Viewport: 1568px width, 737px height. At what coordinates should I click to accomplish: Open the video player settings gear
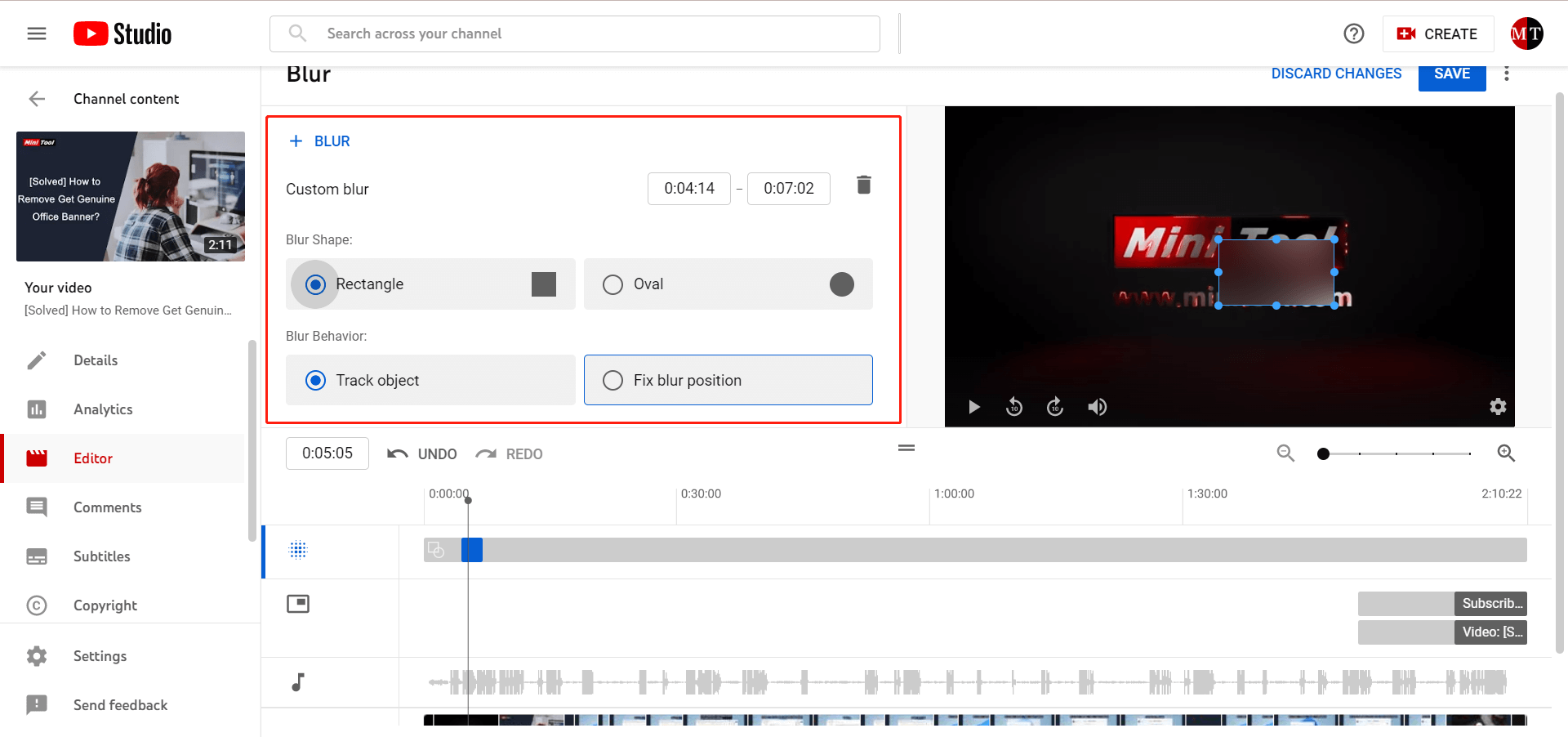tap(1498, 407)
